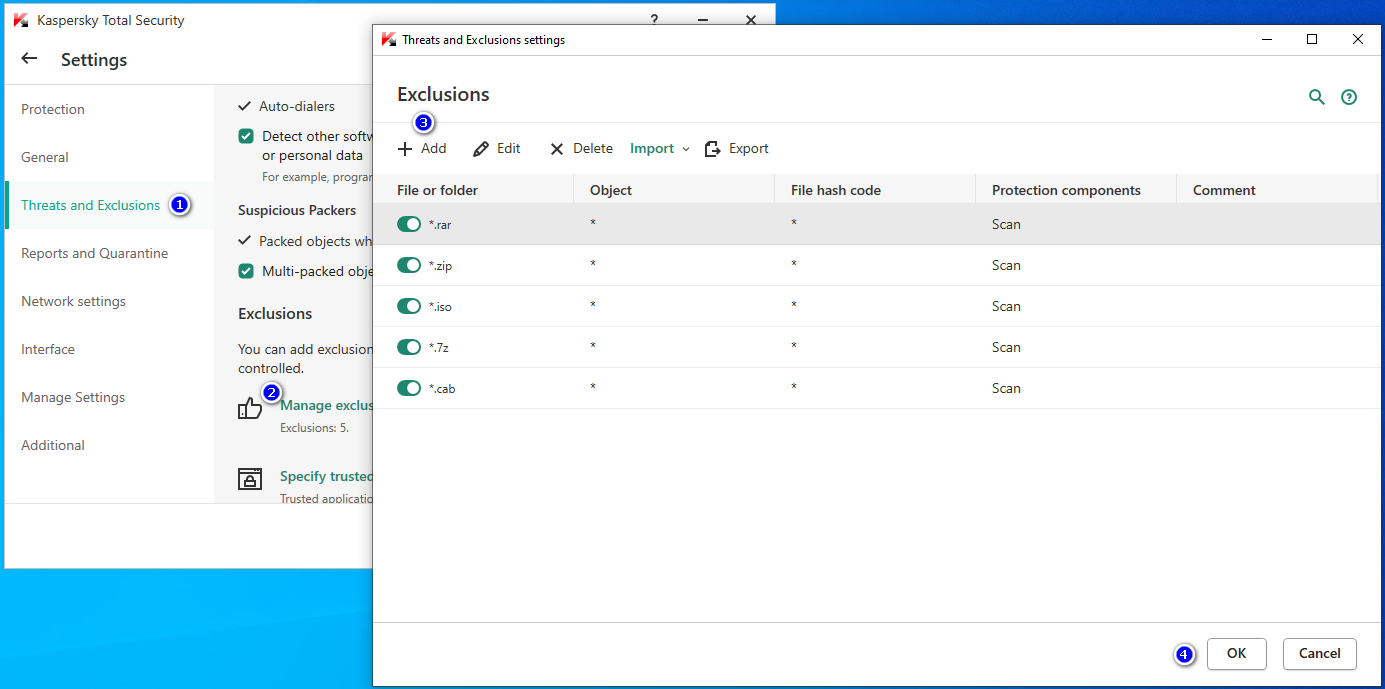Toggle off the *.iso exclusion
The width and height of the screenshot is (1385, 689).
click(409, 306)
